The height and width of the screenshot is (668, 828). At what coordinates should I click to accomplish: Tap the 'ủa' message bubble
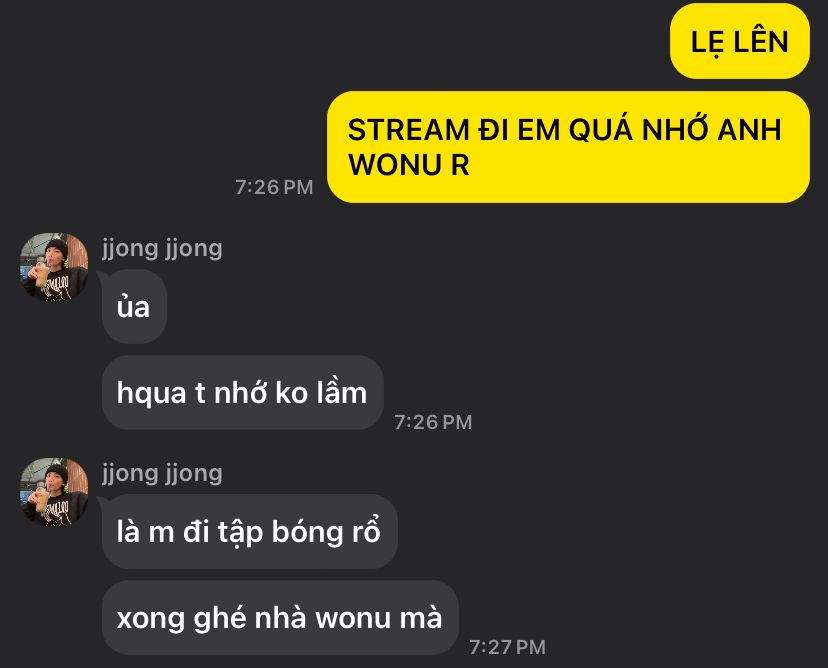point(134,307)
